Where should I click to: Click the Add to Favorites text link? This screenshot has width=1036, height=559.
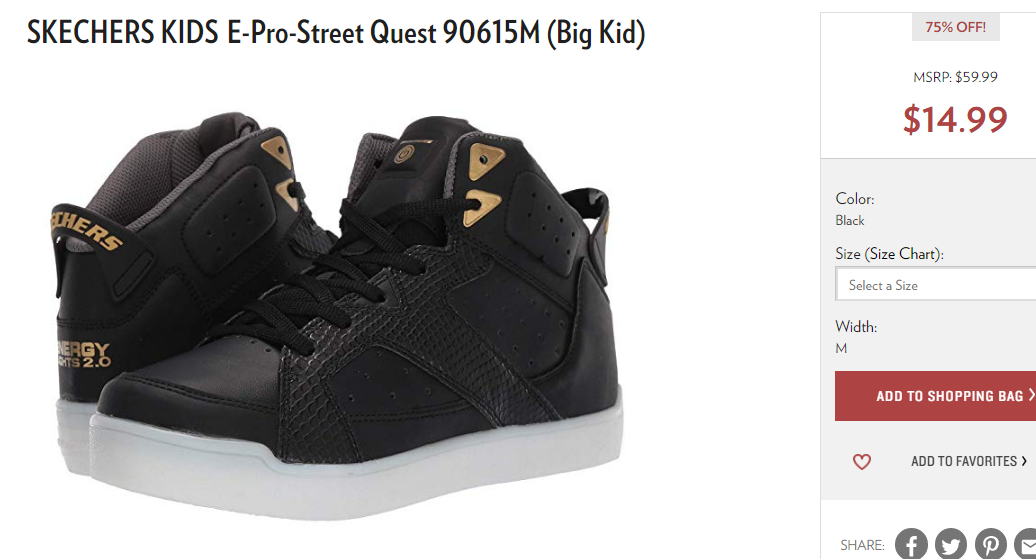(x=963, y=461)
